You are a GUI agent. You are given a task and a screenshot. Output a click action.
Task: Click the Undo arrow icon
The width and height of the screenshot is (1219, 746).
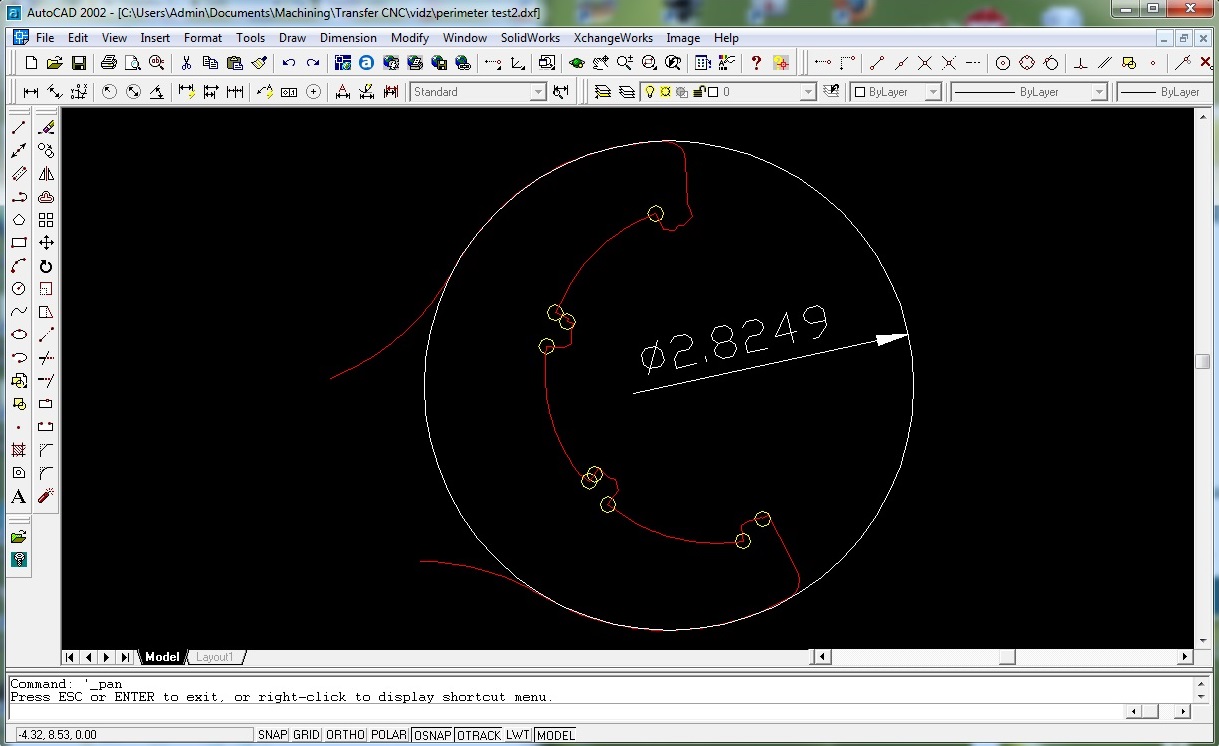[x=289, y=63]
